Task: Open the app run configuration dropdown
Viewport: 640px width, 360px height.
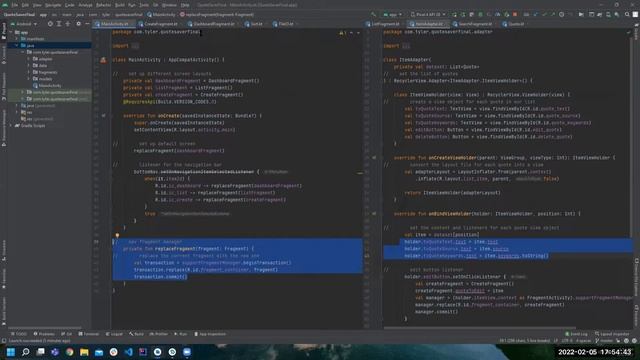Action: (x=393, y=14)
